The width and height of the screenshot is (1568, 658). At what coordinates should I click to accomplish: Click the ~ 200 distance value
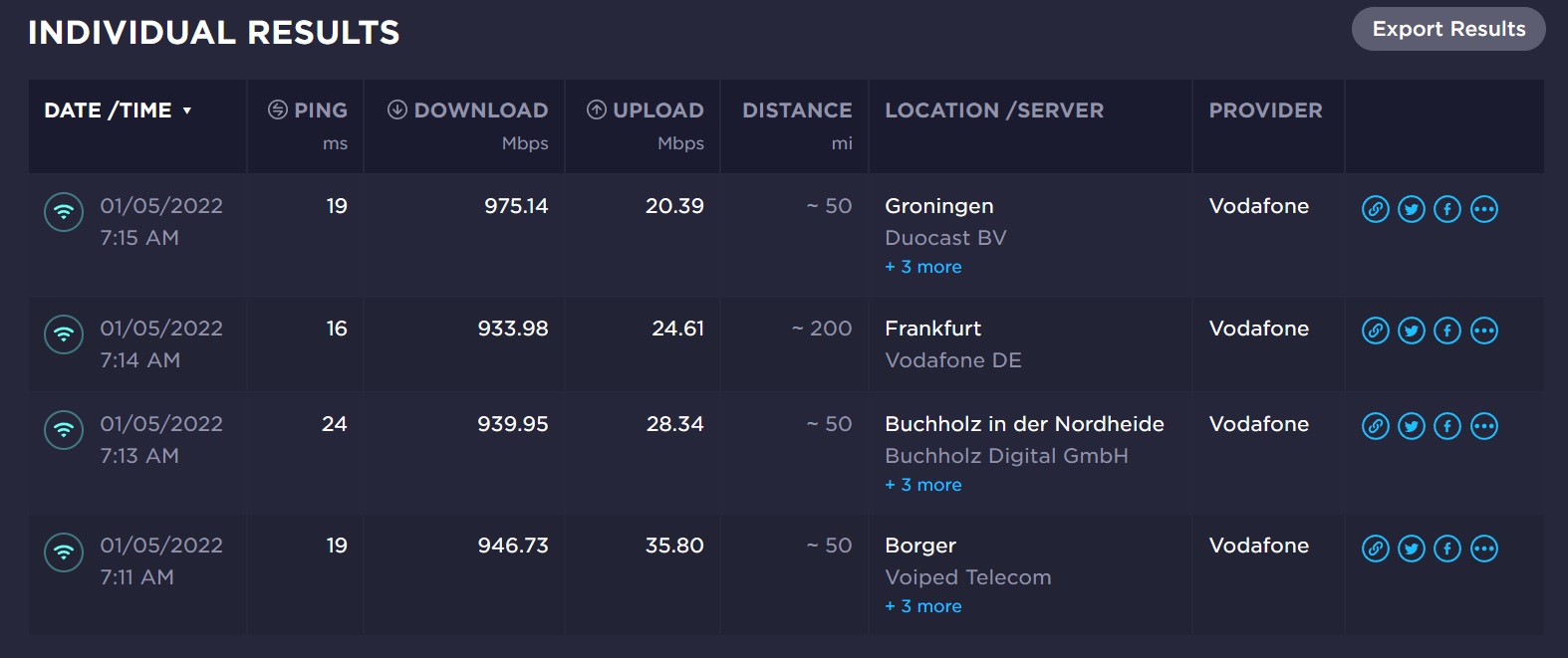click(x=822, y=329)
